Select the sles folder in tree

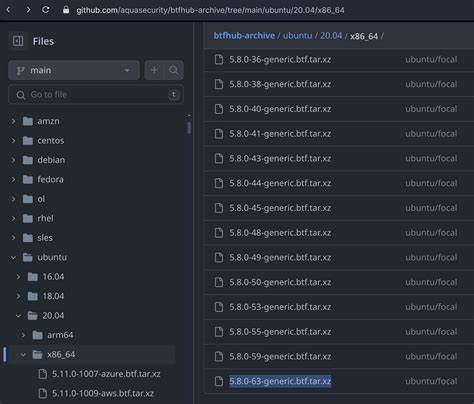coord(45,238)
